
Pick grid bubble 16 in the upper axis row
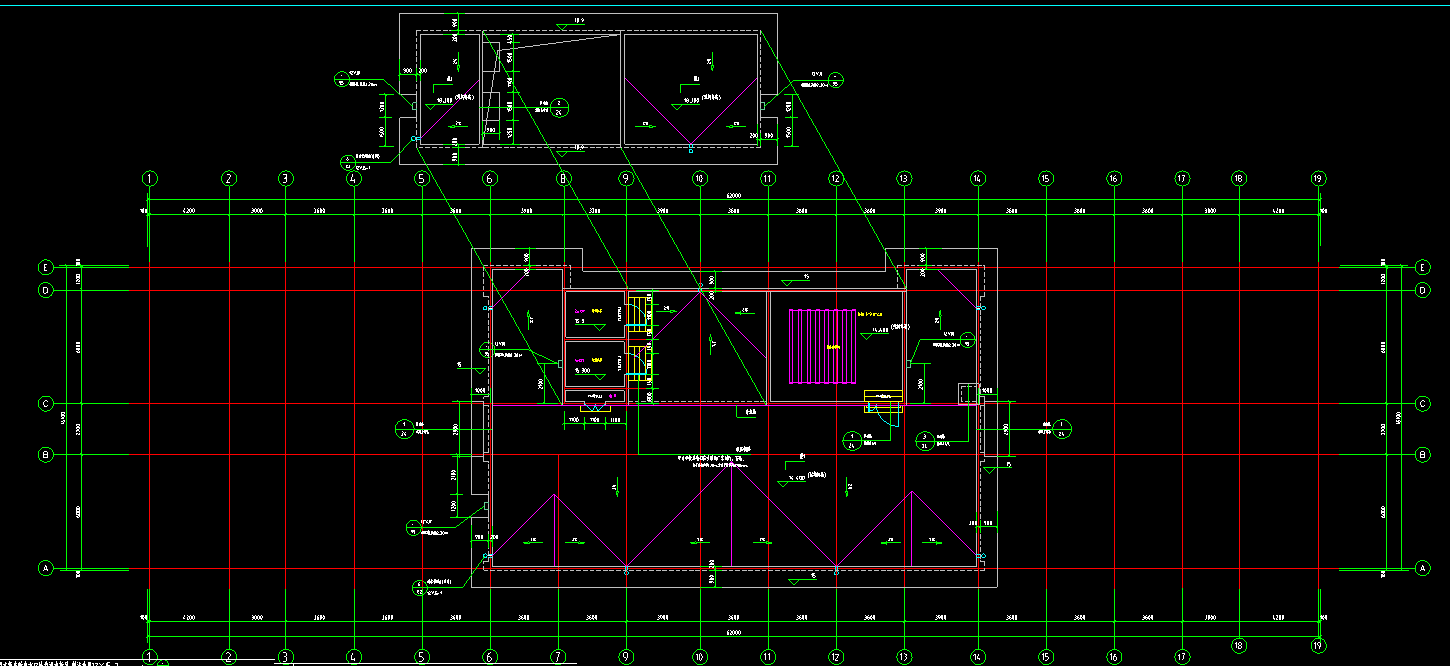coord(1113,179)
